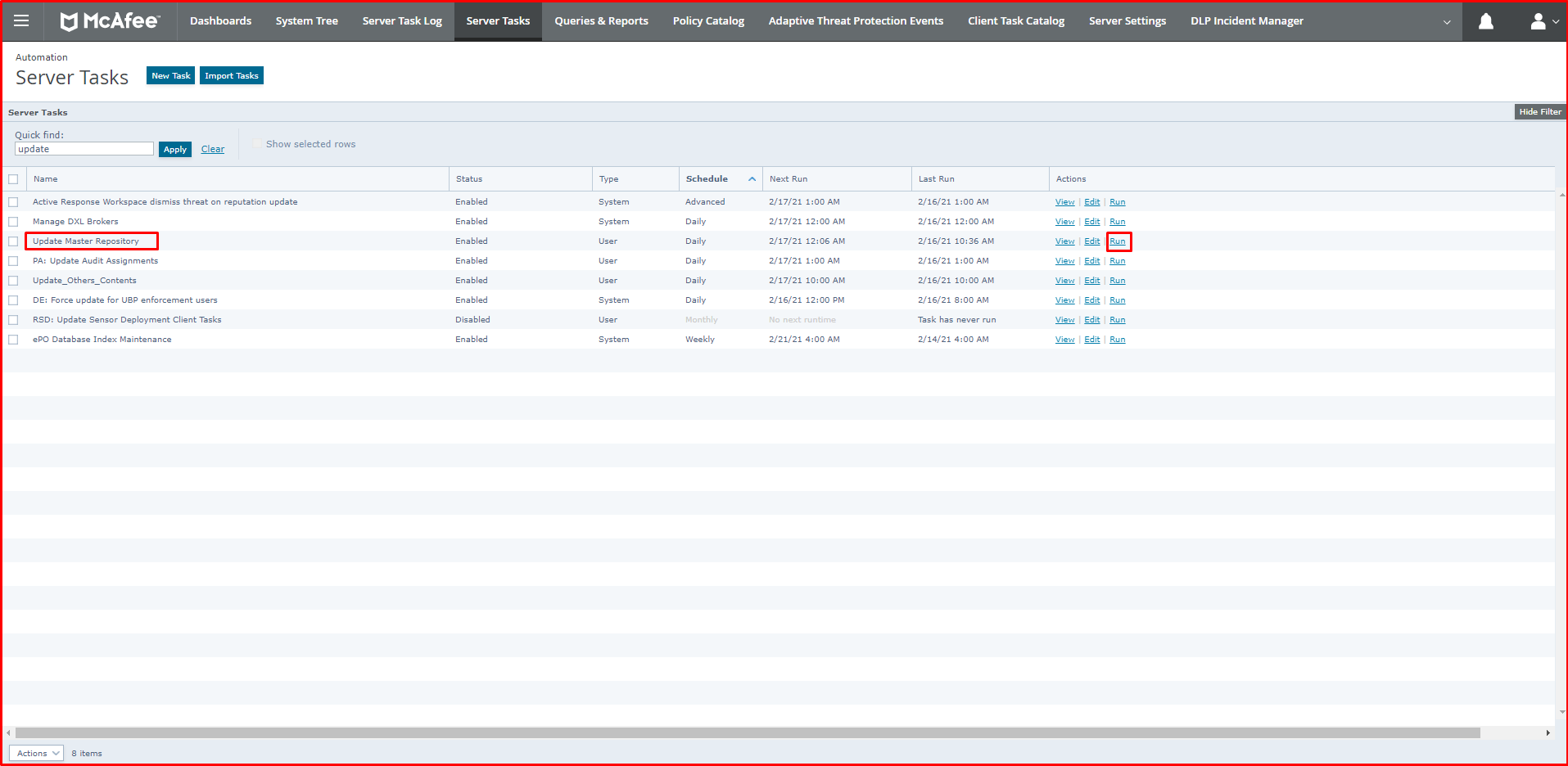Open Client Task Catalog tab
The height and width of the screenshot is (766, 1568).
tap(1016, 20)
